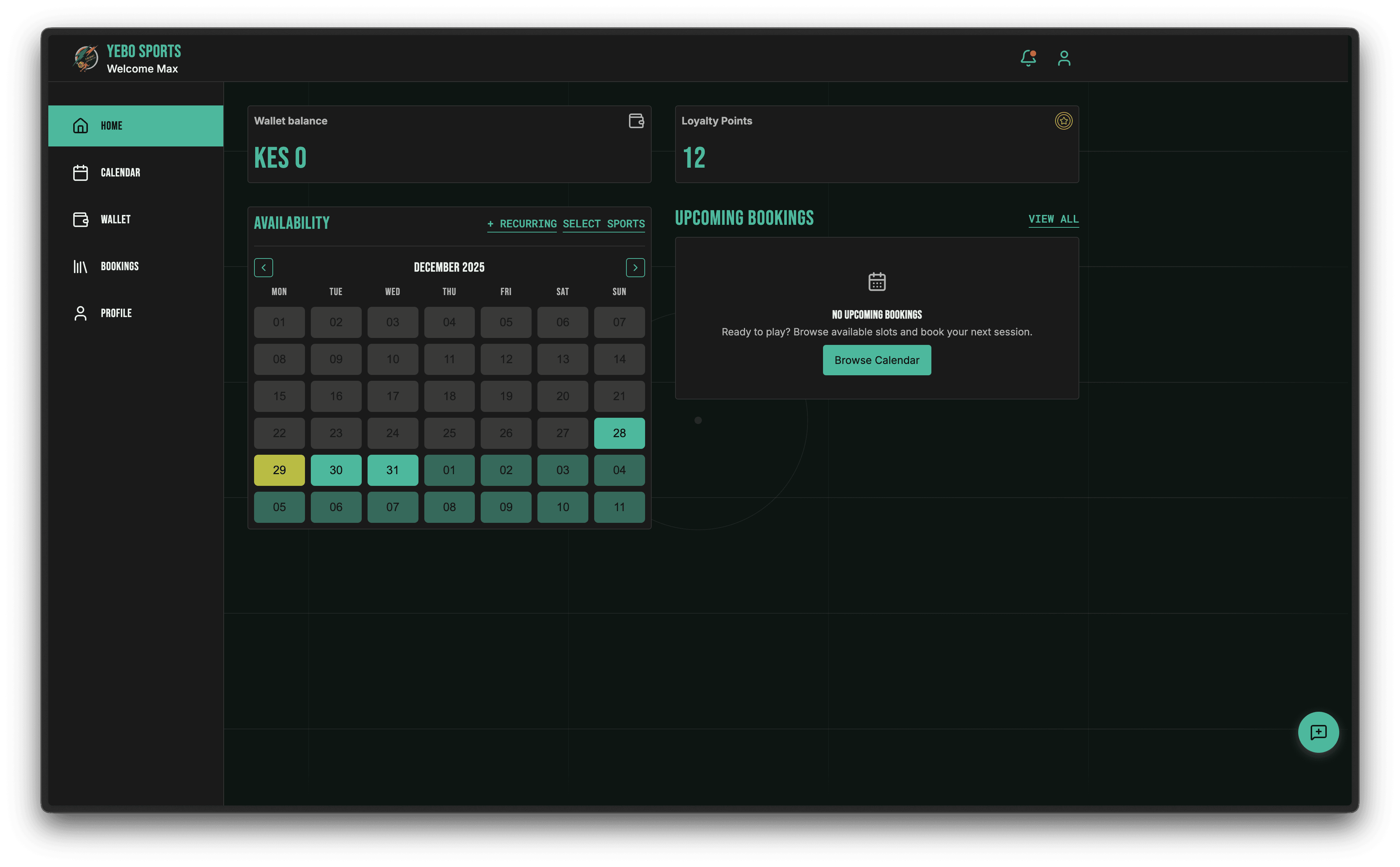1400x867 pixels.
Task: Click the Bookings icon in the sidebar
Action: [80, 265]
